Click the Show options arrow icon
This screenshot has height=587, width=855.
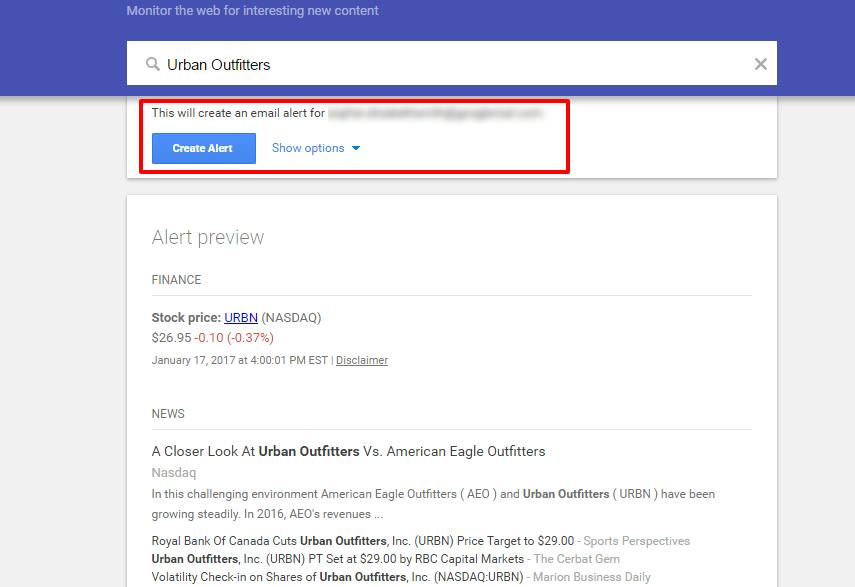point(356,148)
